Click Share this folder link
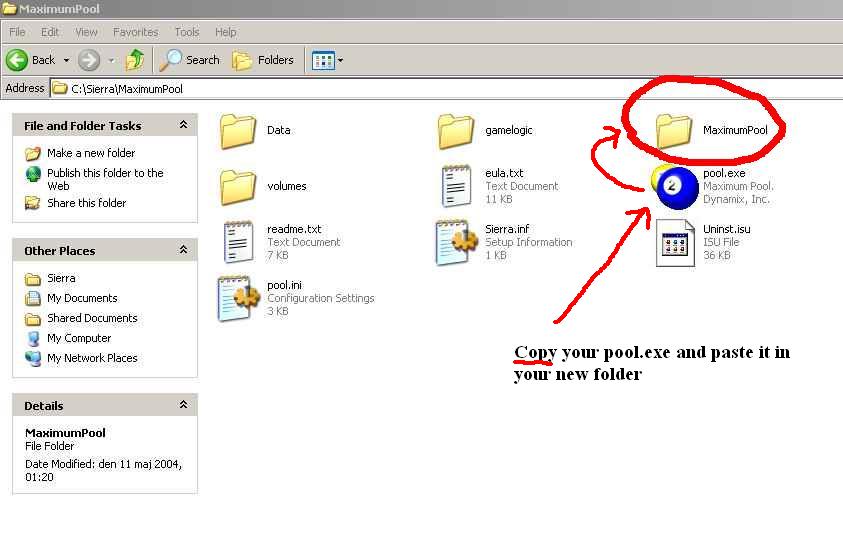The width and height of the screenshot is (843, 537). click(x=87, y=203)
